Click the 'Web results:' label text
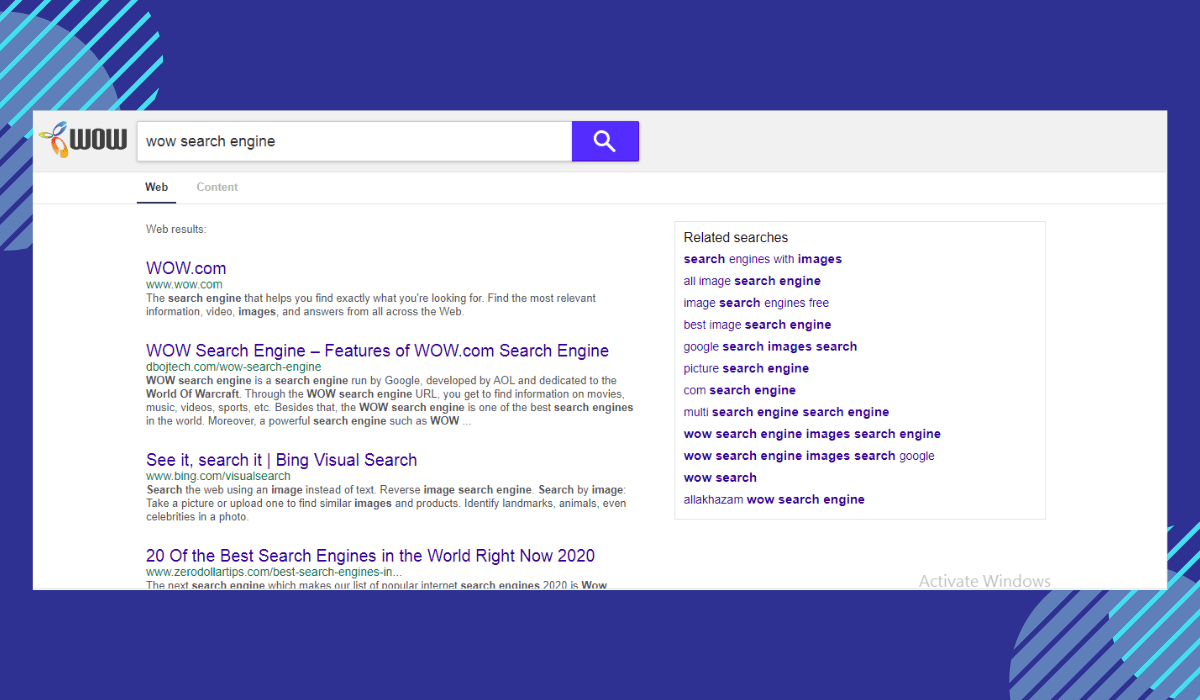Viewport: 1200px width, 700px height. click(176, 230)
